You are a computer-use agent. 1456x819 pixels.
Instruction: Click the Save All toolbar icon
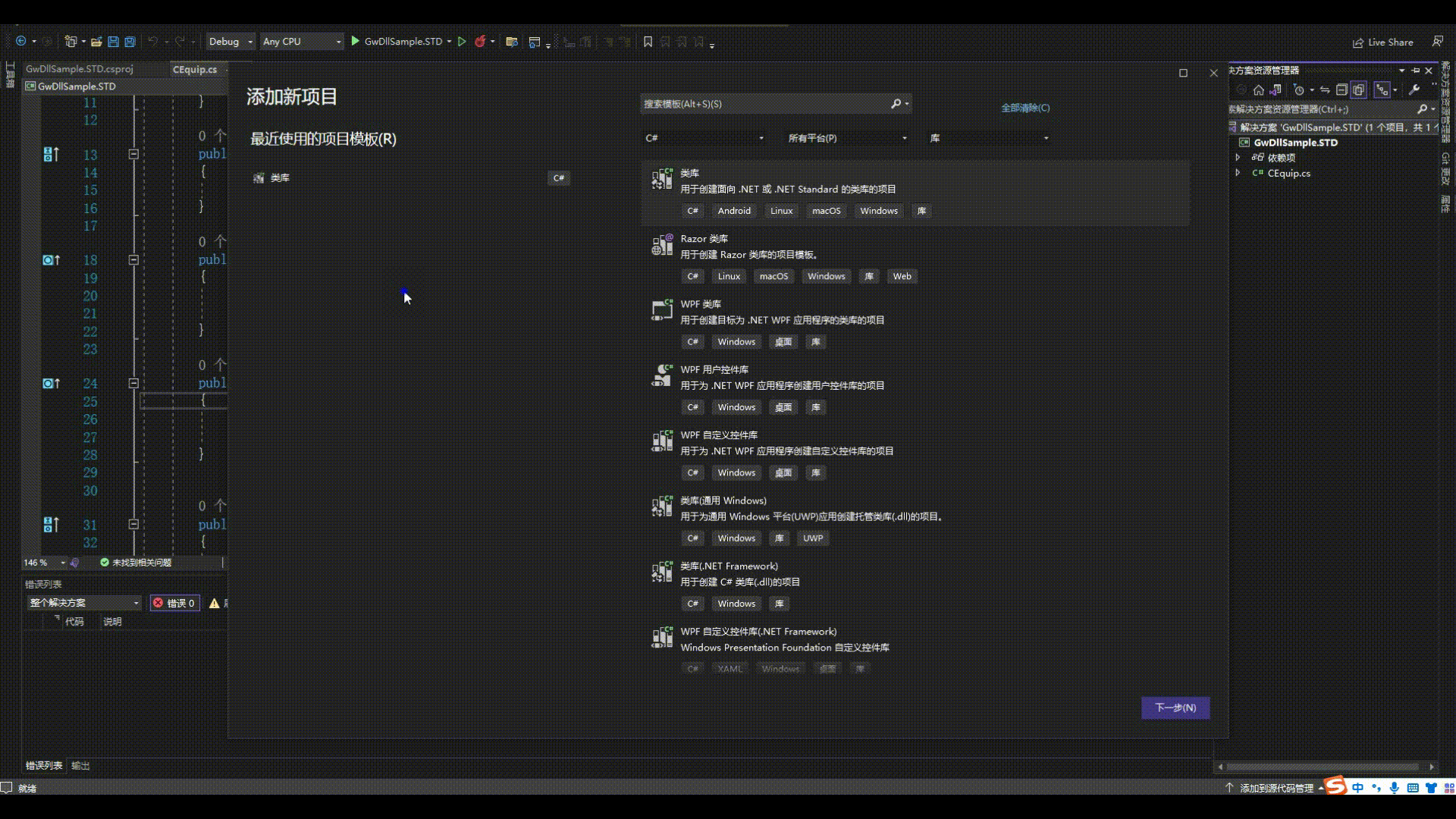click(130, 42)
